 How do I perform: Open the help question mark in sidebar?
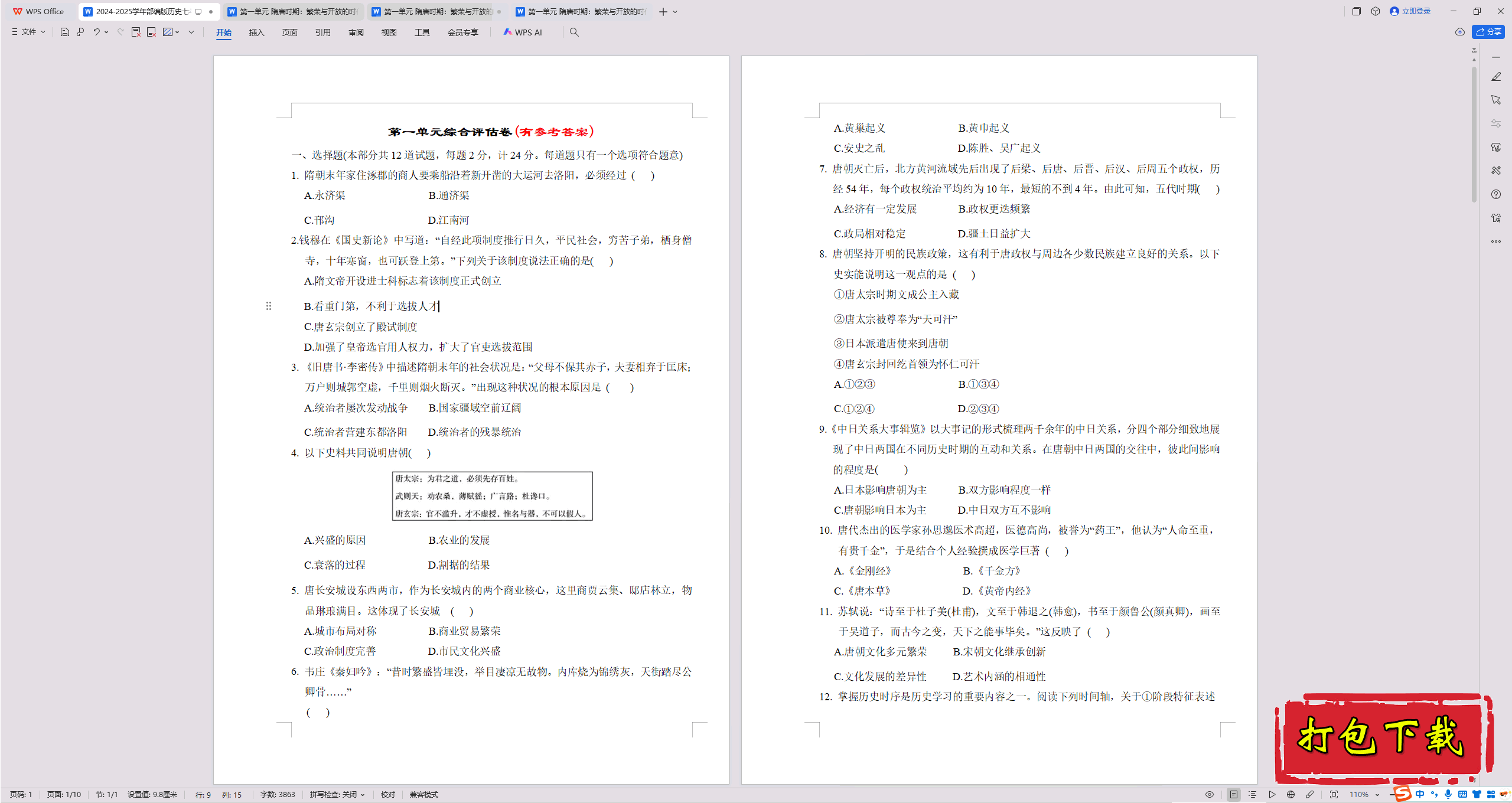[x=1495, y=194]
